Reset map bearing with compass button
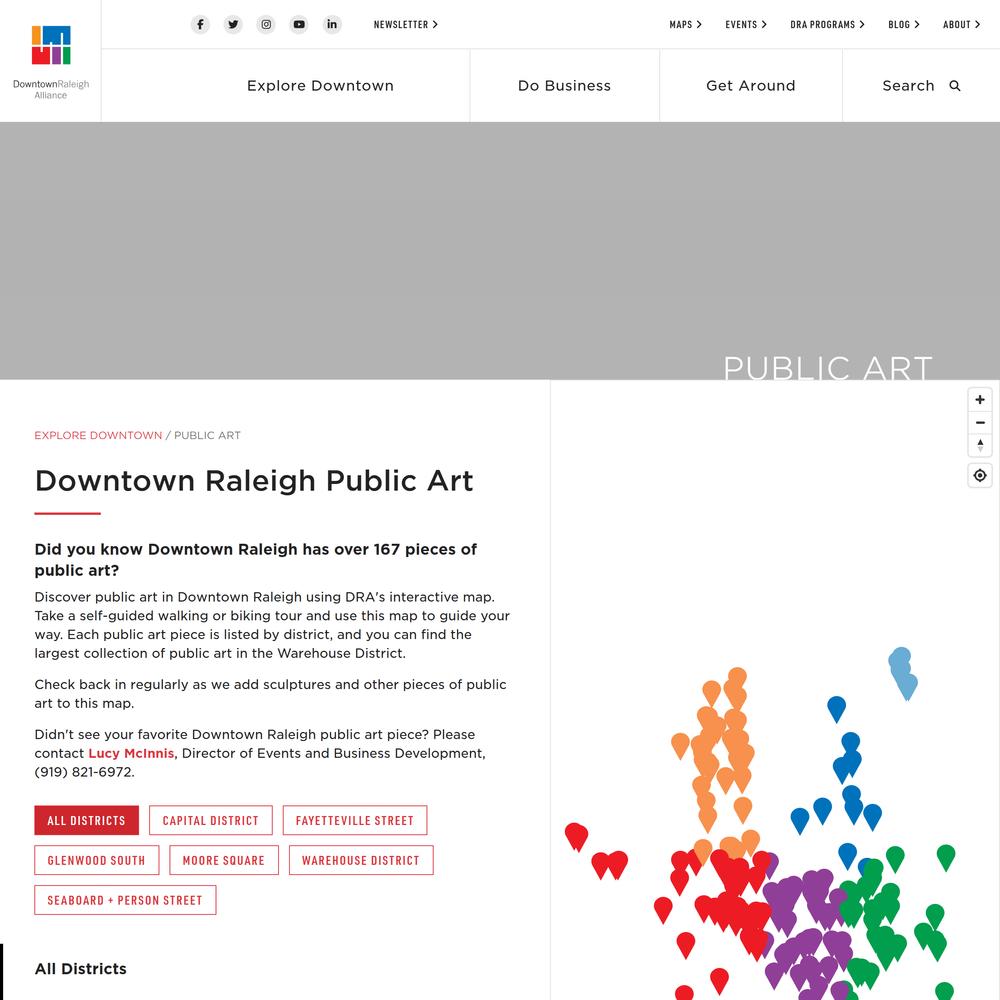Screen dimensions: 1000x1000 (x=980, y=445)
